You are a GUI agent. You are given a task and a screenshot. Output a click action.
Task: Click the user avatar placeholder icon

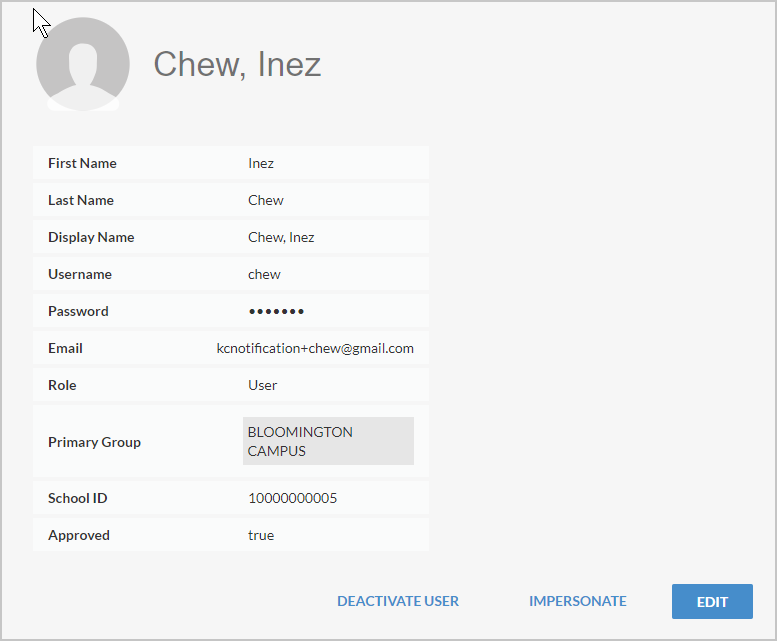(x=83, y=64)
